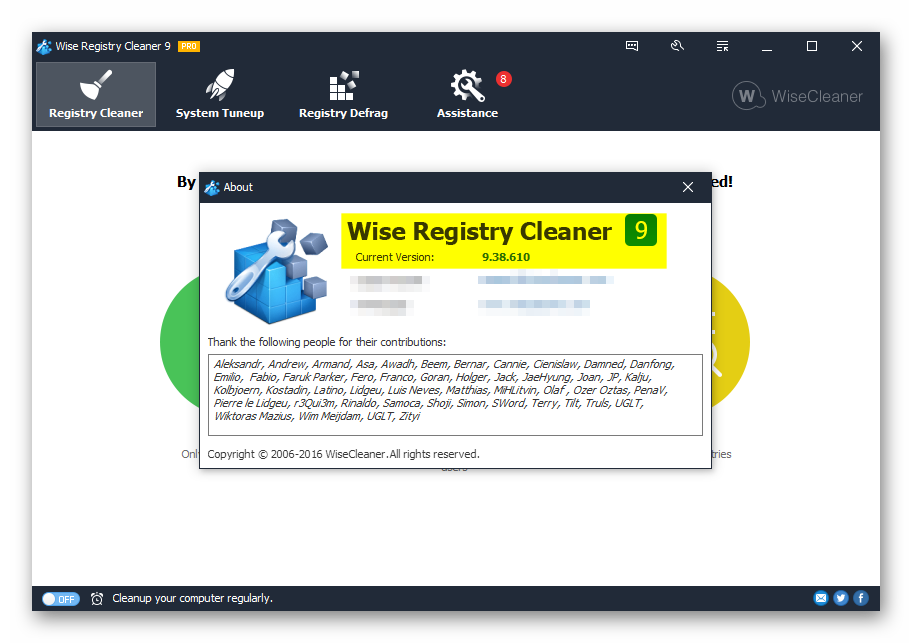The height and width of the screenshot is (643, 912).
Task: Click the alarm clock schedule icon
Action: pyautogui.click(x=97, y=599)
